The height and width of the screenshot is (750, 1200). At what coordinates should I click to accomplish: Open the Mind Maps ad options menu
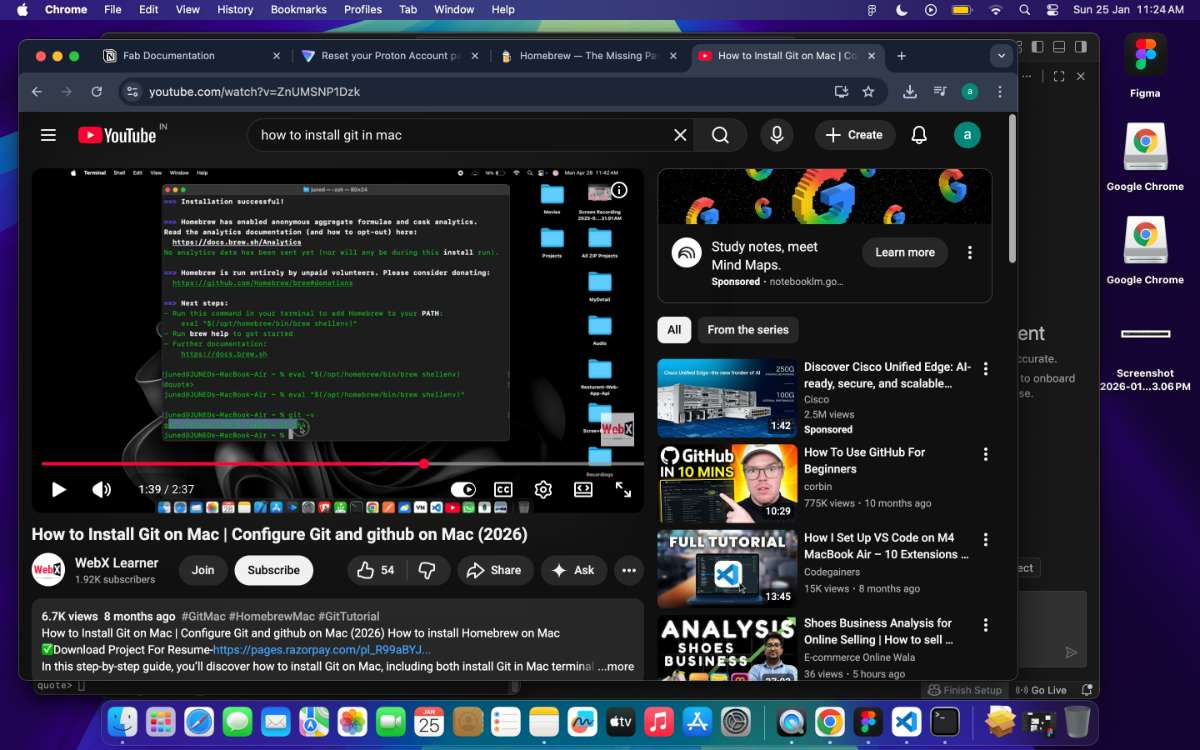[x=969, y=253]
